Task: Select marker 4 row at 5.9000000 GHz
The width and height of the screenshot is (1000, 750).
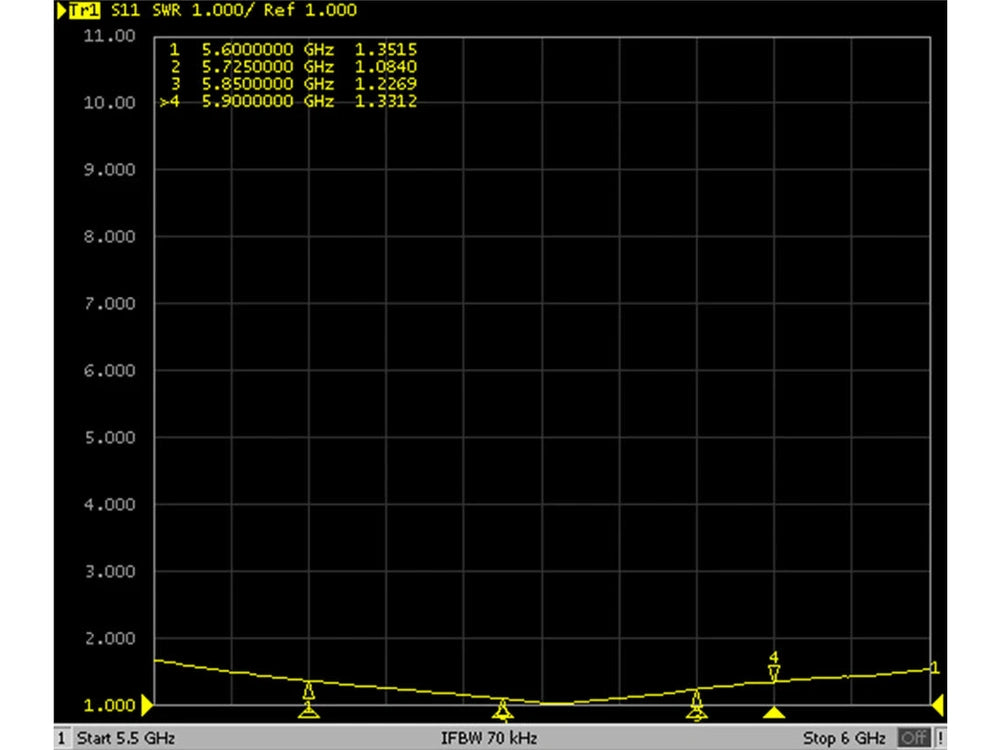Action: (x=290, y=102)
